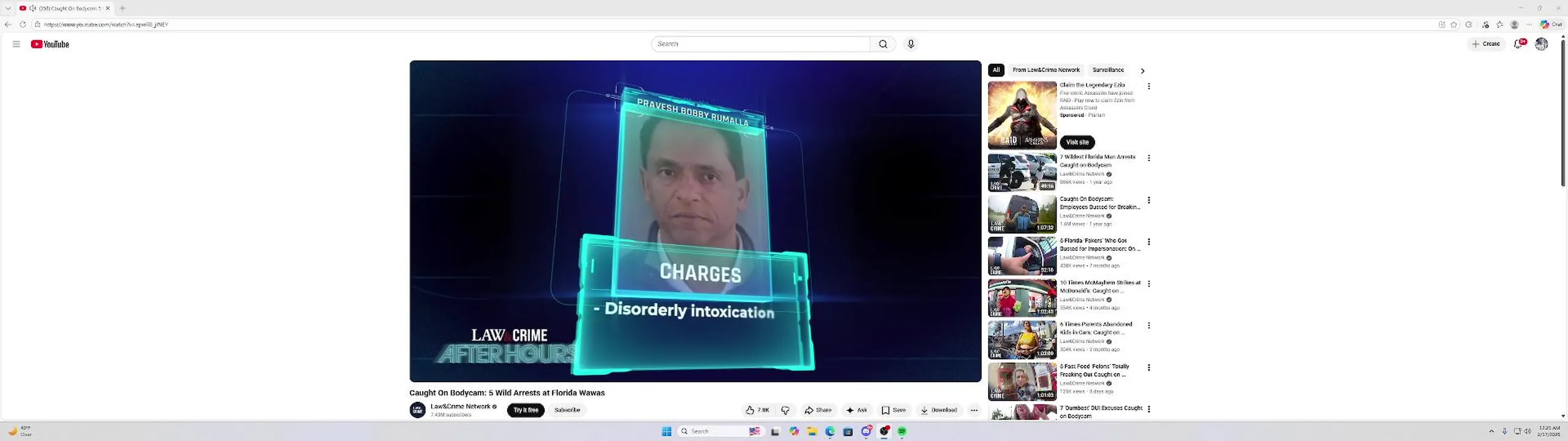Open the browser profile avatar
The image size is (1568, 441).
1514,24
